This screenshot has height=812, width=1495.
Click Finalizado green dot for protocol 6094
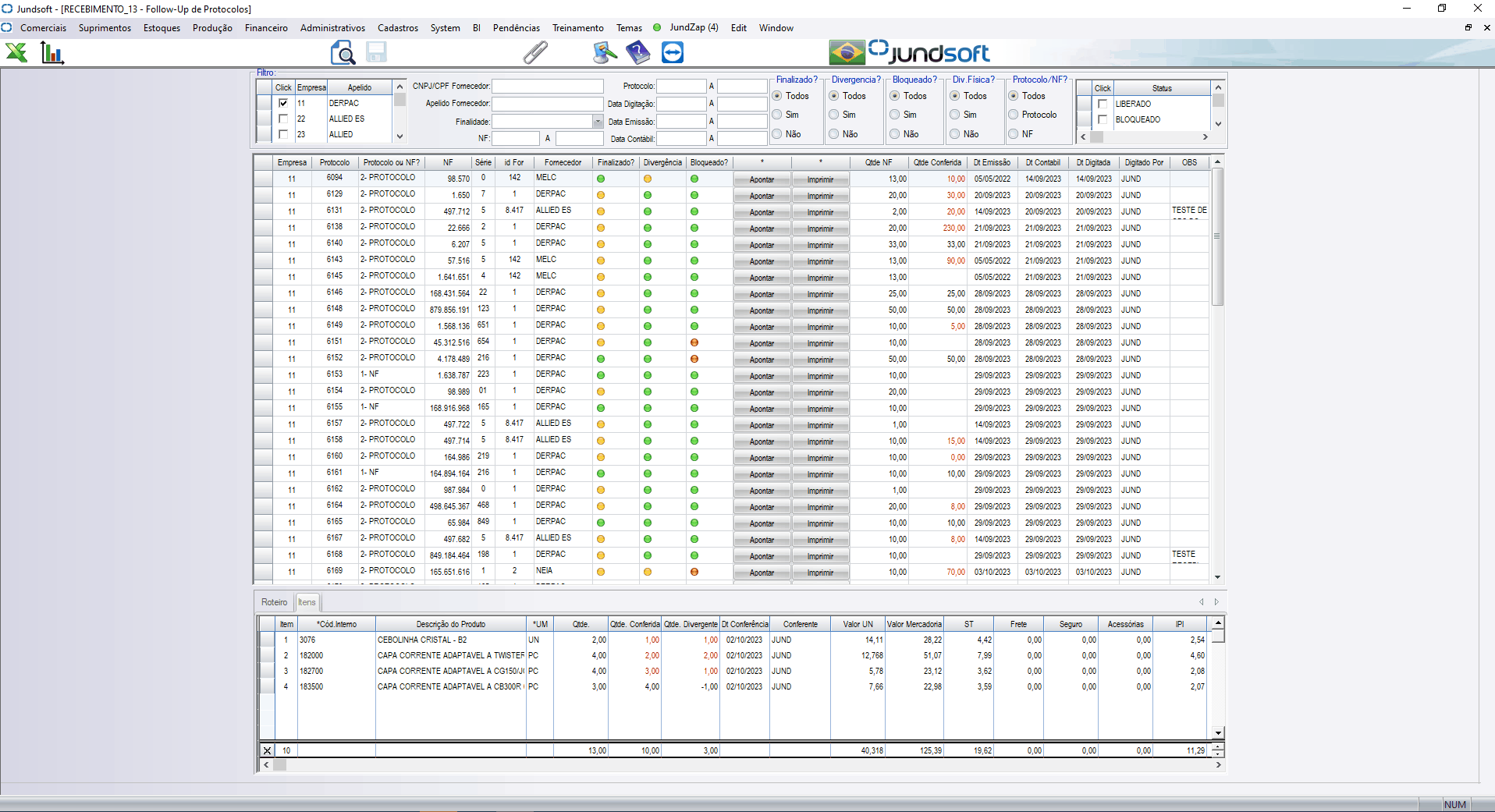point(601,179)
